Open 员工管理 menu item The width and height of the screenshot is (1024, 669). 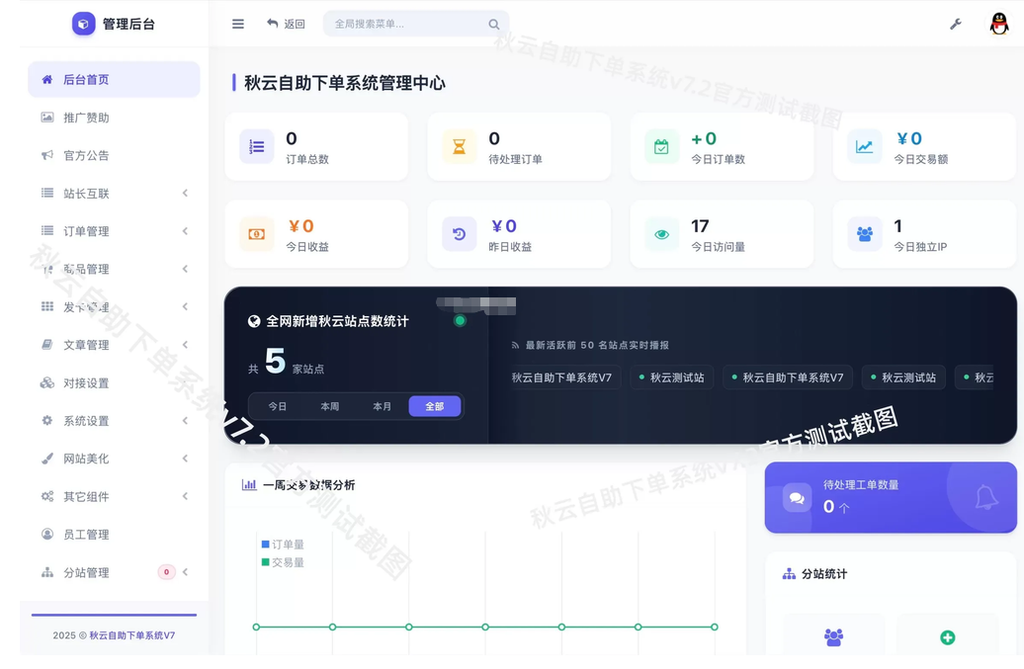coord(114,534)
